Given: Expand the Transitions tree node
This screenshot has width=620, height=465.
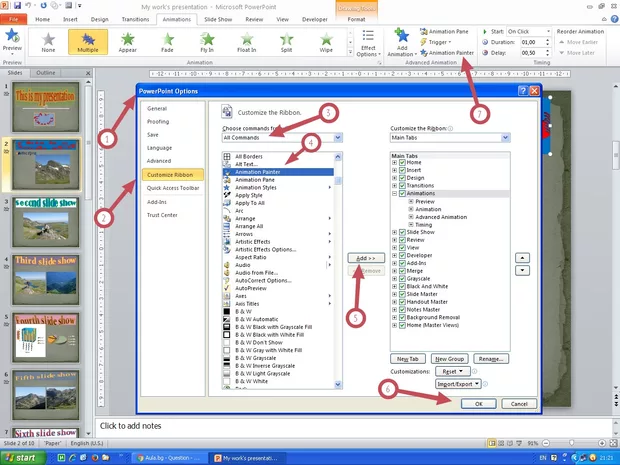Looking at the screenshot, I should (x=395, y=186).
